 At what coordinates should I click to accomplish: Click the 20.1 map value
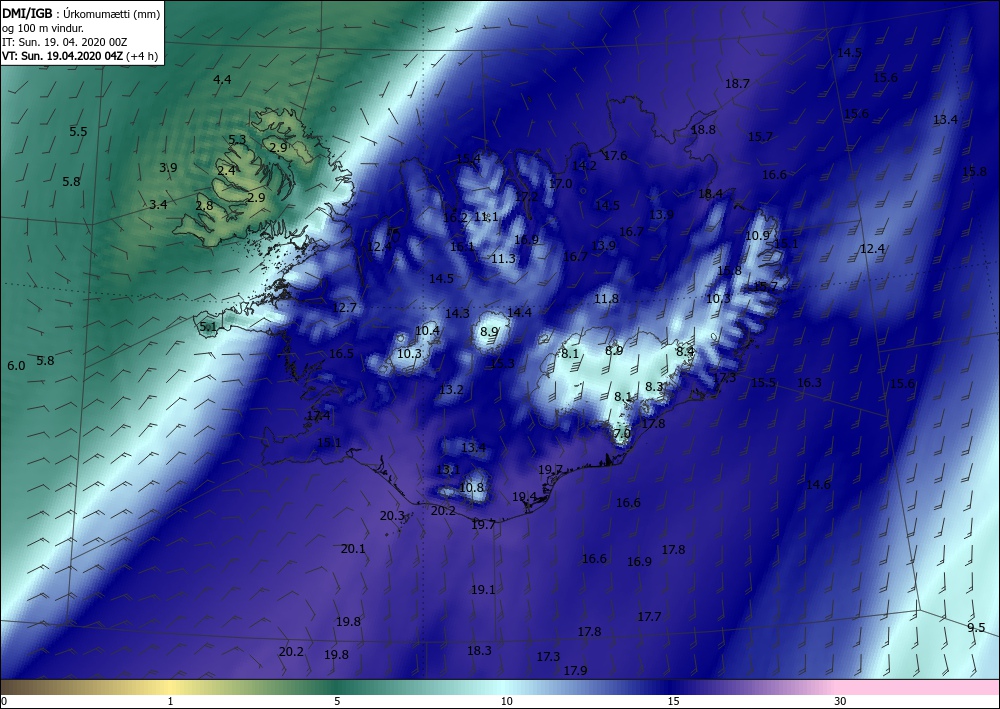click(353, 548)
